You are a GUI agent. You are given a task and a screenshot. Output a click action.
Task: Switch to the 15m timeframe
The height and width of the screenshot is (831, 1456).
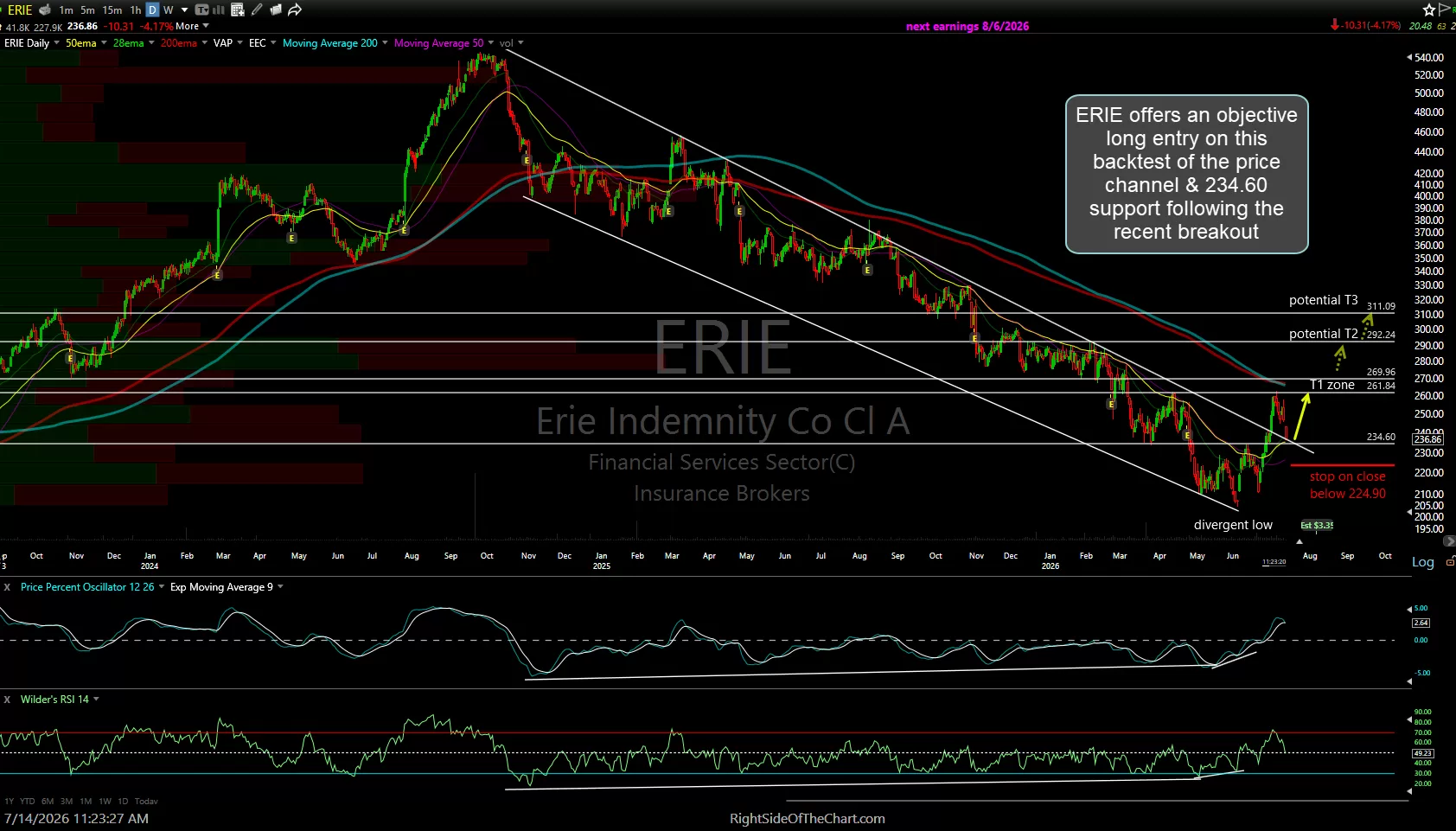click(x=112, y=10)
